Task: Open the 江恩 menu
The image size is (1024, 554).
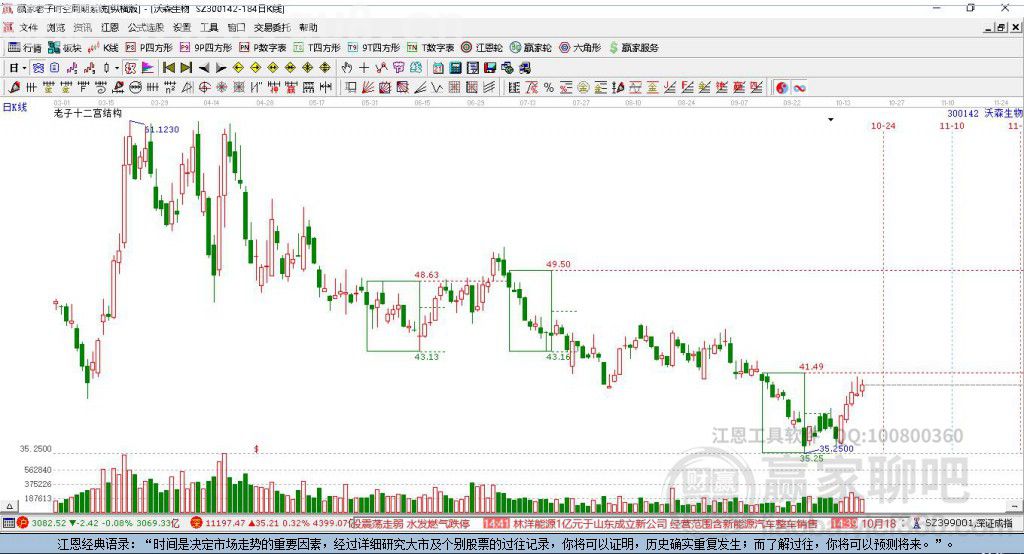Action: [x=110, y=27]
